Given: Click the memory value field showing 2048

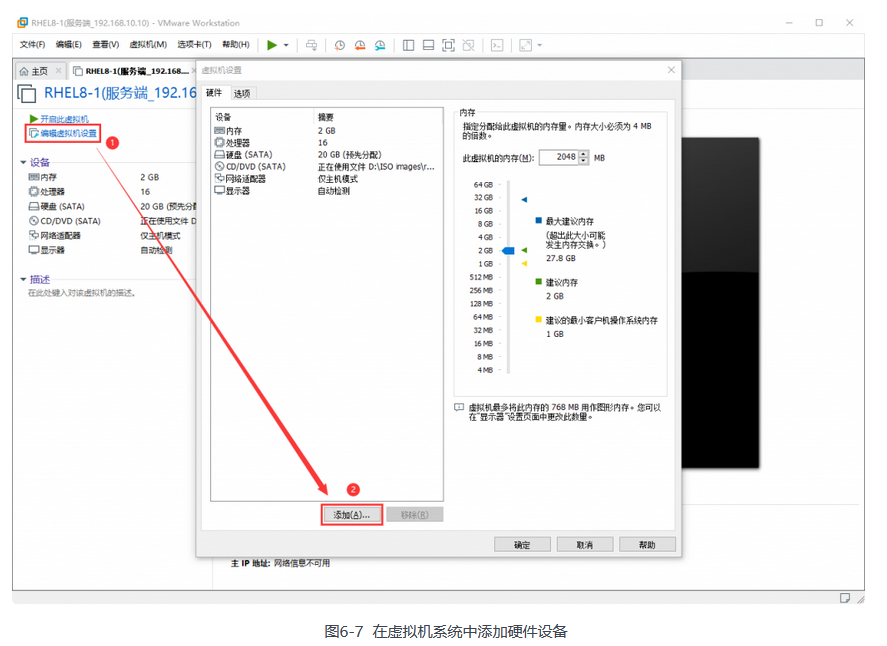Looking at the screenshot, I should coord(559,157).
